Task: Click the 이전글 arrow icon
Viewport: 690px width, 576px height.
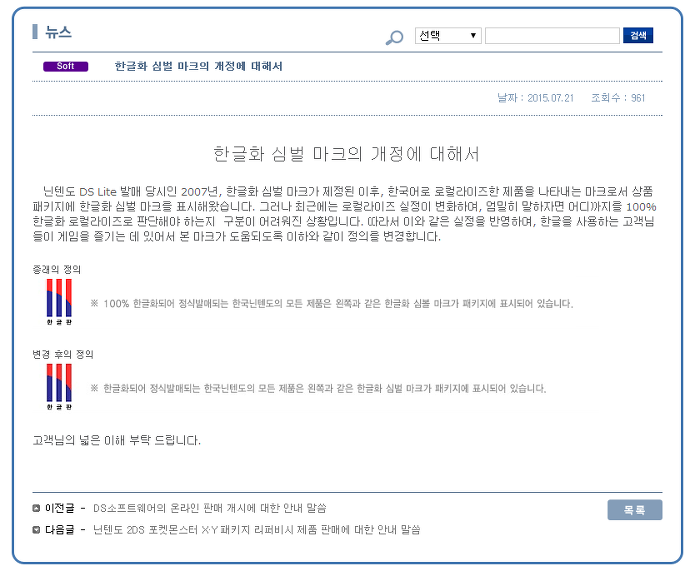Action: coord(36,508)
